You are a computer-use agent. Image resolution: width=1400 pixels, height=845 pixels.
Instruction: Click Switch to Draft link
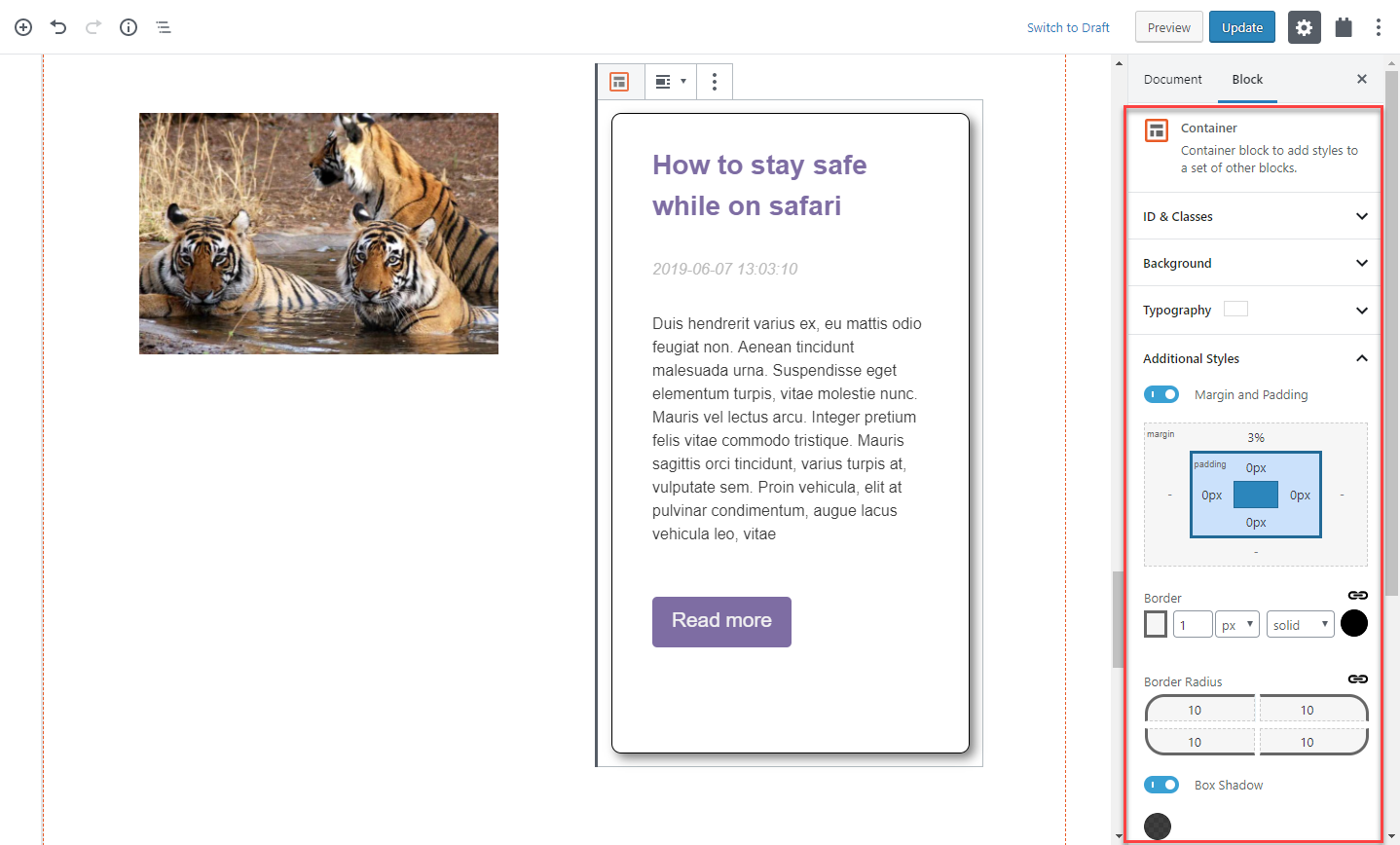click(1068, 27)
